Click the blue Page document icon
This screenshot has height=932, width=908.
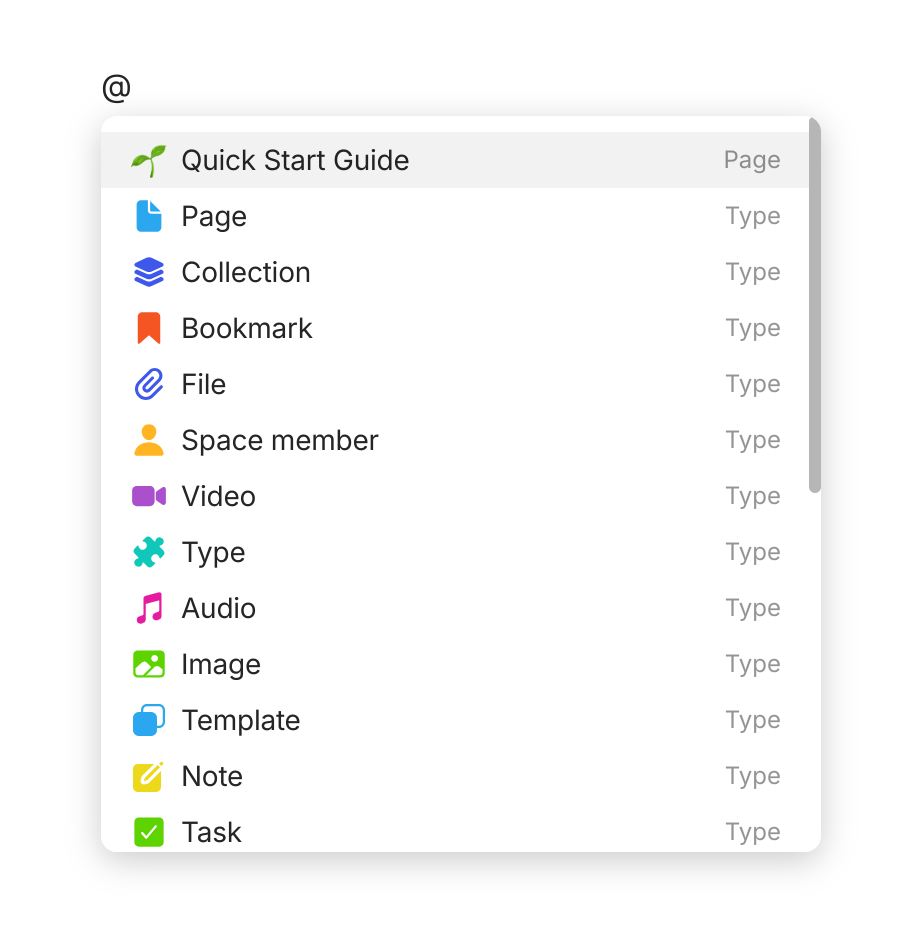149,217
